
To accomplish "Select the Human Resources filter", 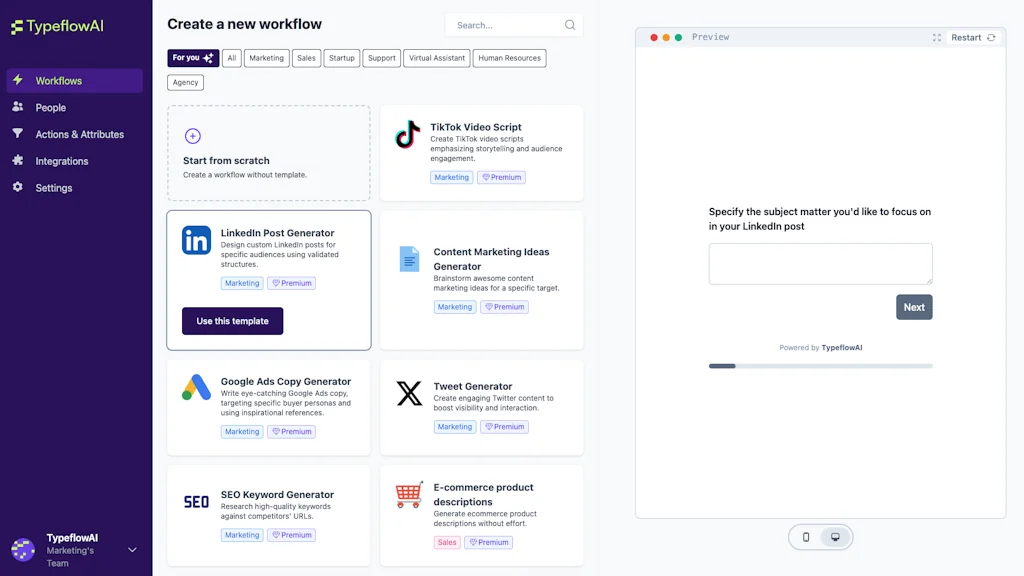I will pos(509,58).
